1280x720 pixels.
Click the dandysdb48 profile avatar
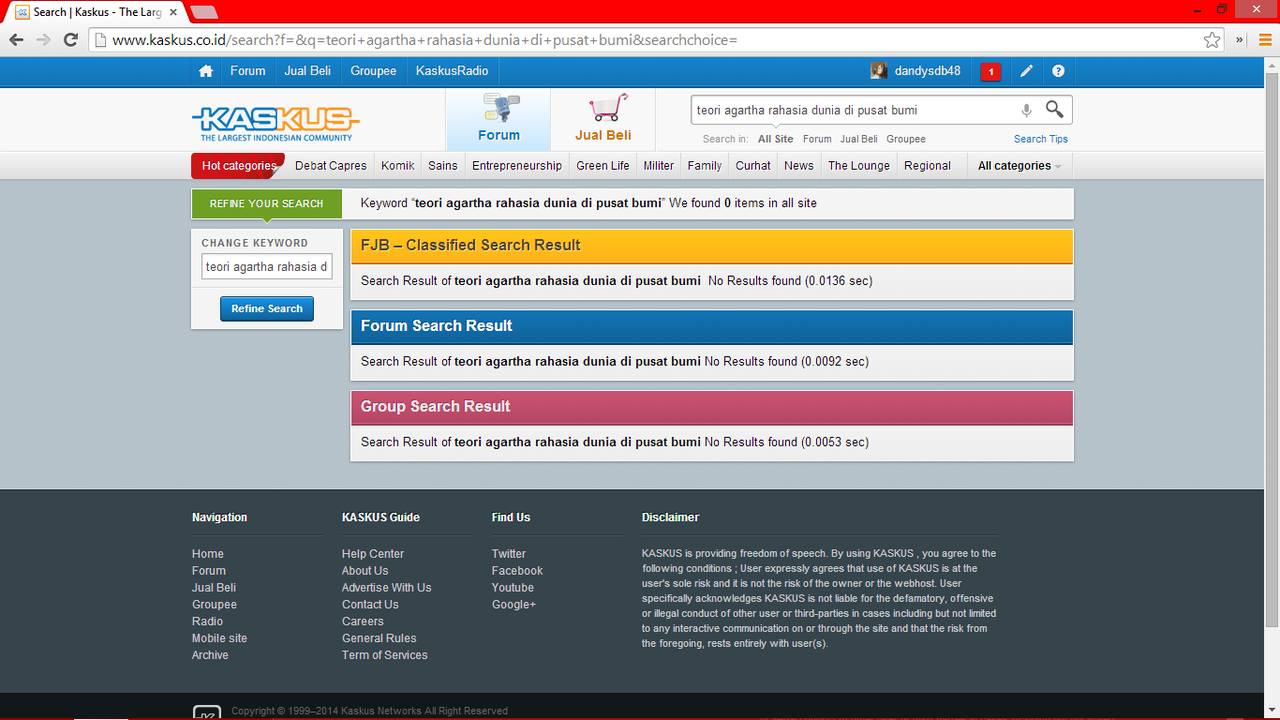(879, 71)
